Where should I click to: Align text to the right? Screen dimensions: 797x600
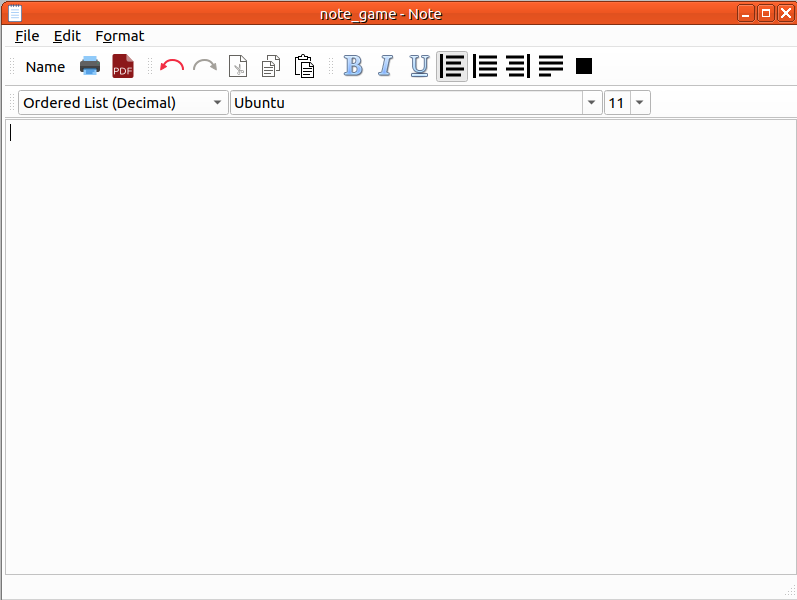pyautogui.click(x=518, y=67)
